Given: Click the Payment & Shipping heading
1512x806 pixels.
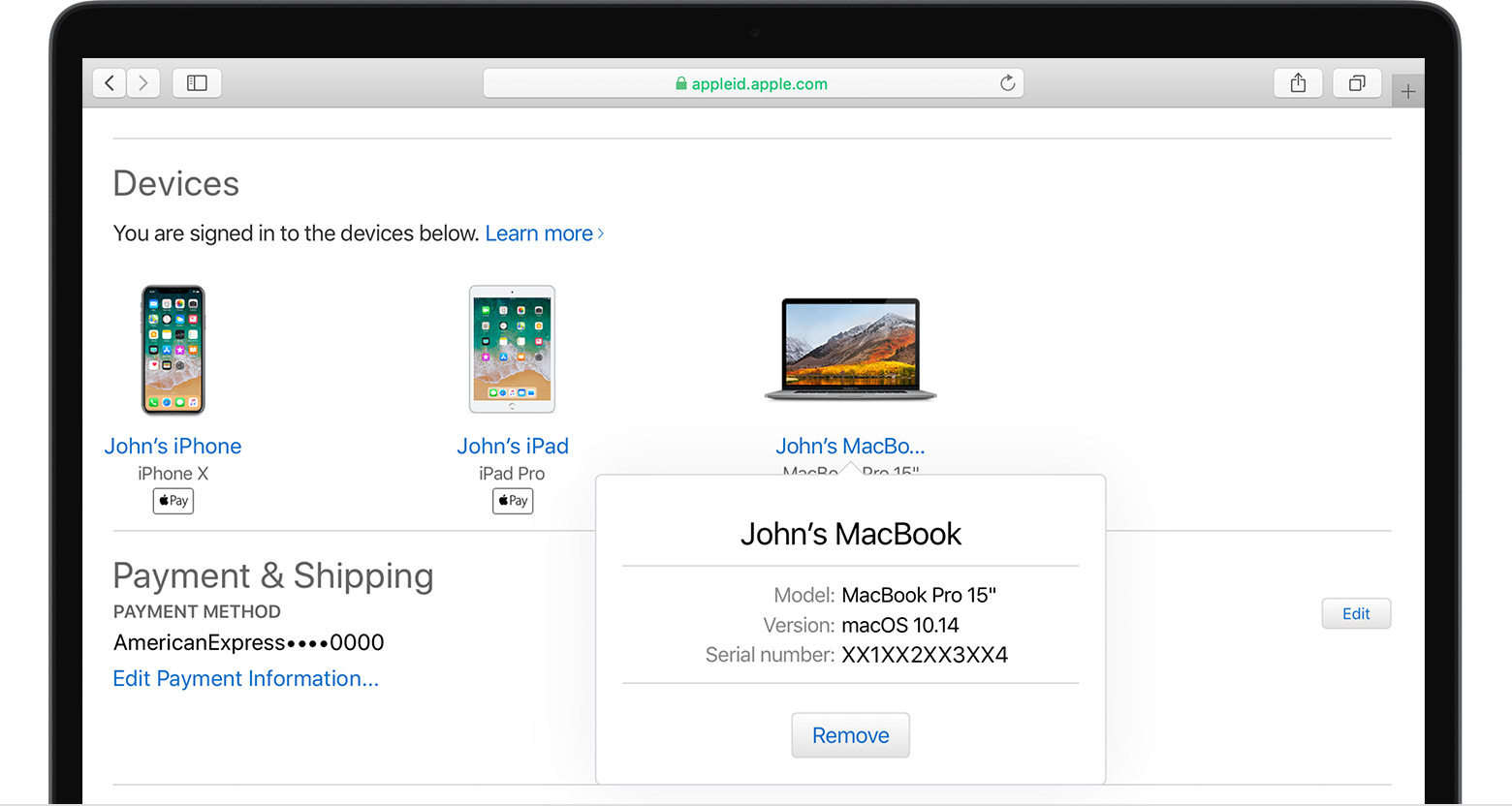Looking at the screenshot, I should (x=273, y=575).
